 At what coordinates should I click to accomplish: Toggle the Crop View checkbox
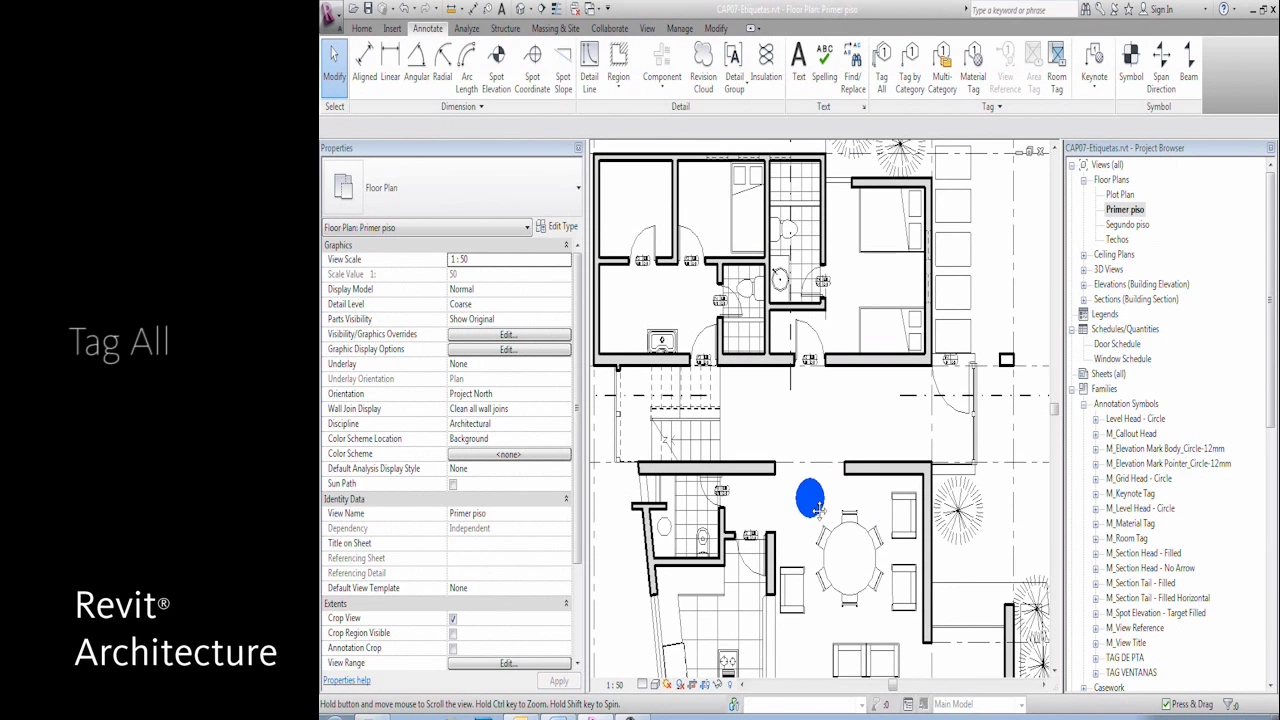pos(453,619)
